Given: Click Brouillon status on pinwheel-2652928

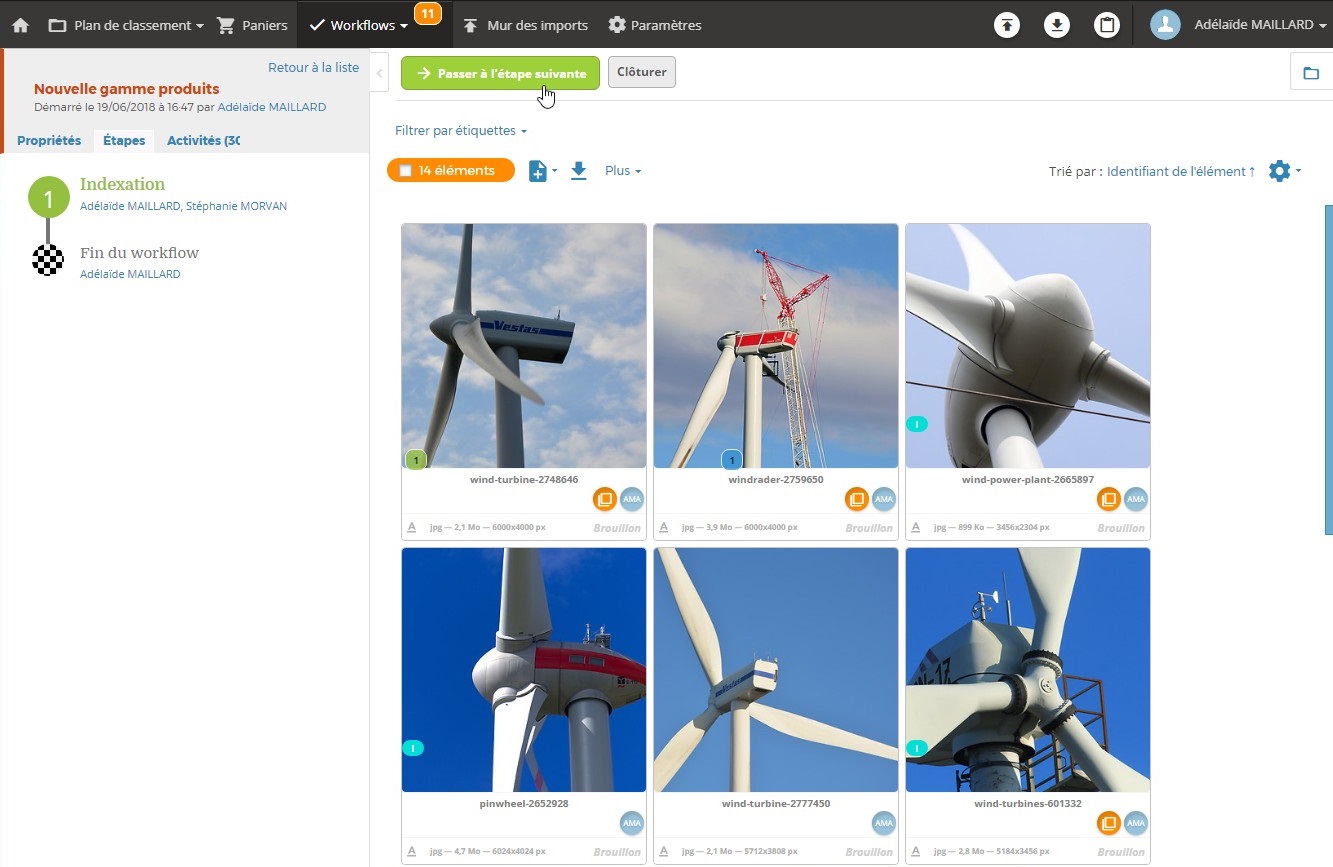Looking at the screenshot, I should pyautogui.click(x=617, y=852).
